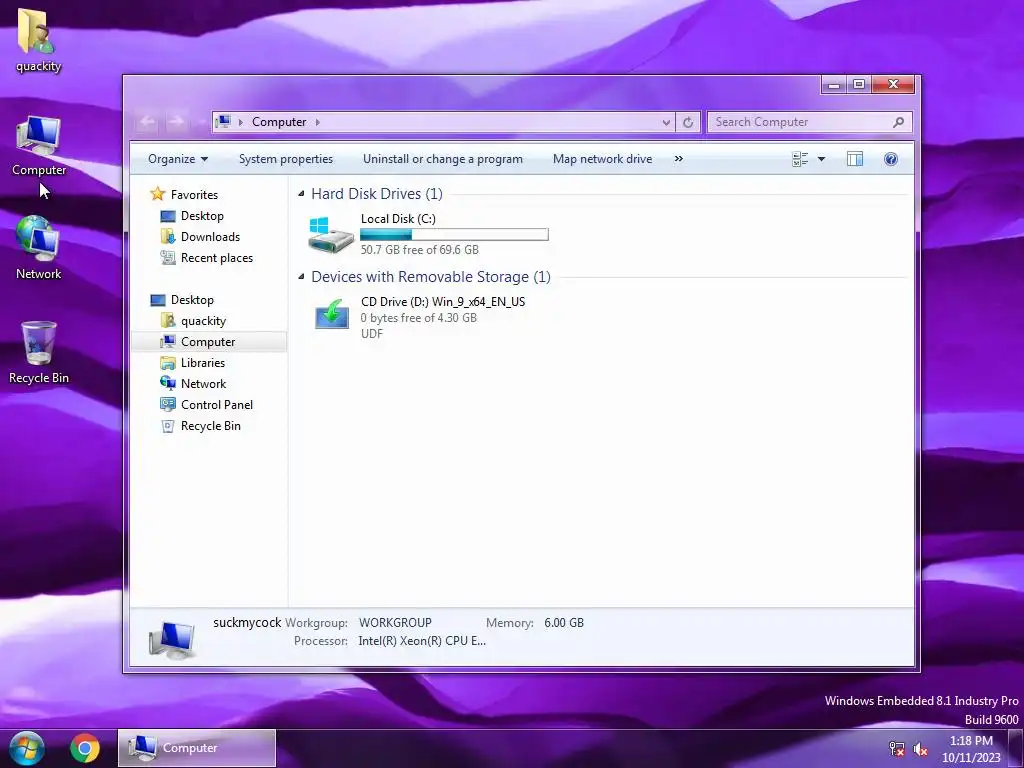
Task: Open the view options dropdown arrow
Action: (822, 159)
